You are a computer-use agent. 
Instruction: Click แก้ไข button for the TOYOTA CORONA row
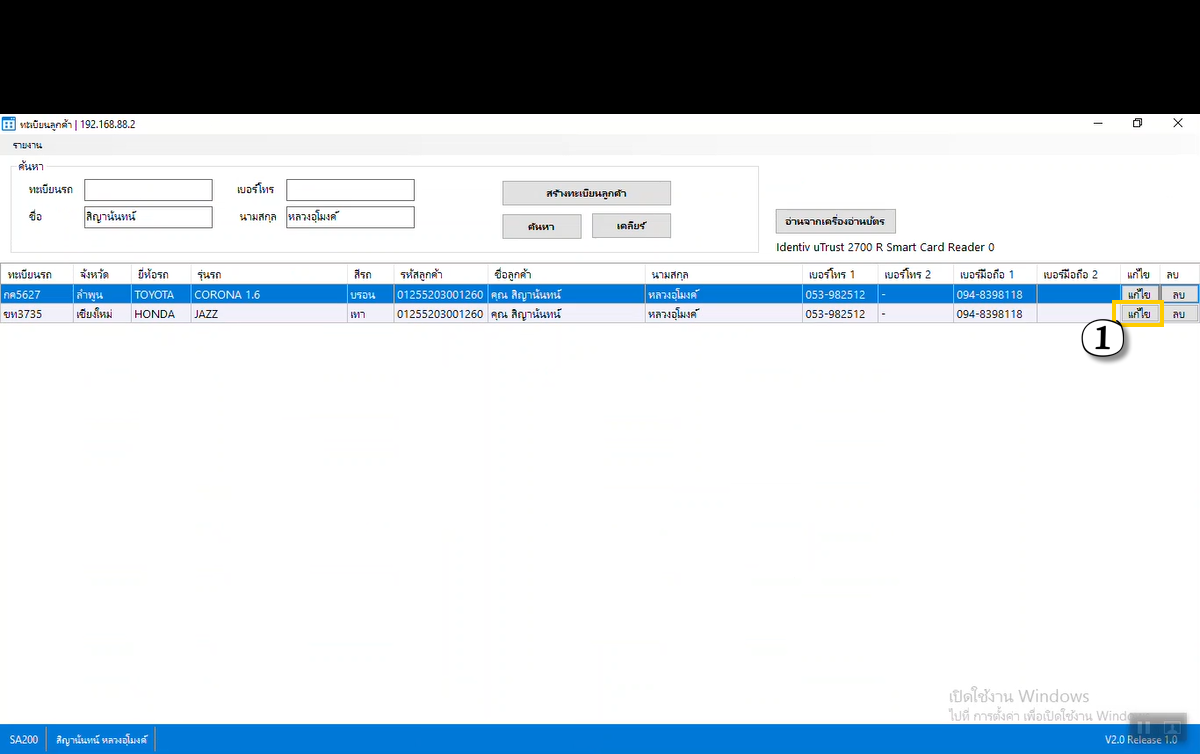[x=1138, y=294]
